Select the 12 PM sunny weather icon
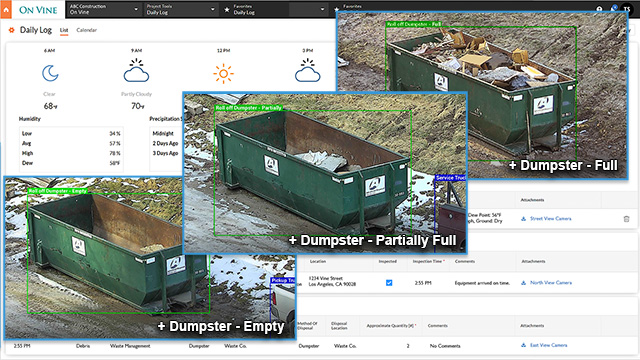This screenshot has width=640, height=360. tap(223, 74)
